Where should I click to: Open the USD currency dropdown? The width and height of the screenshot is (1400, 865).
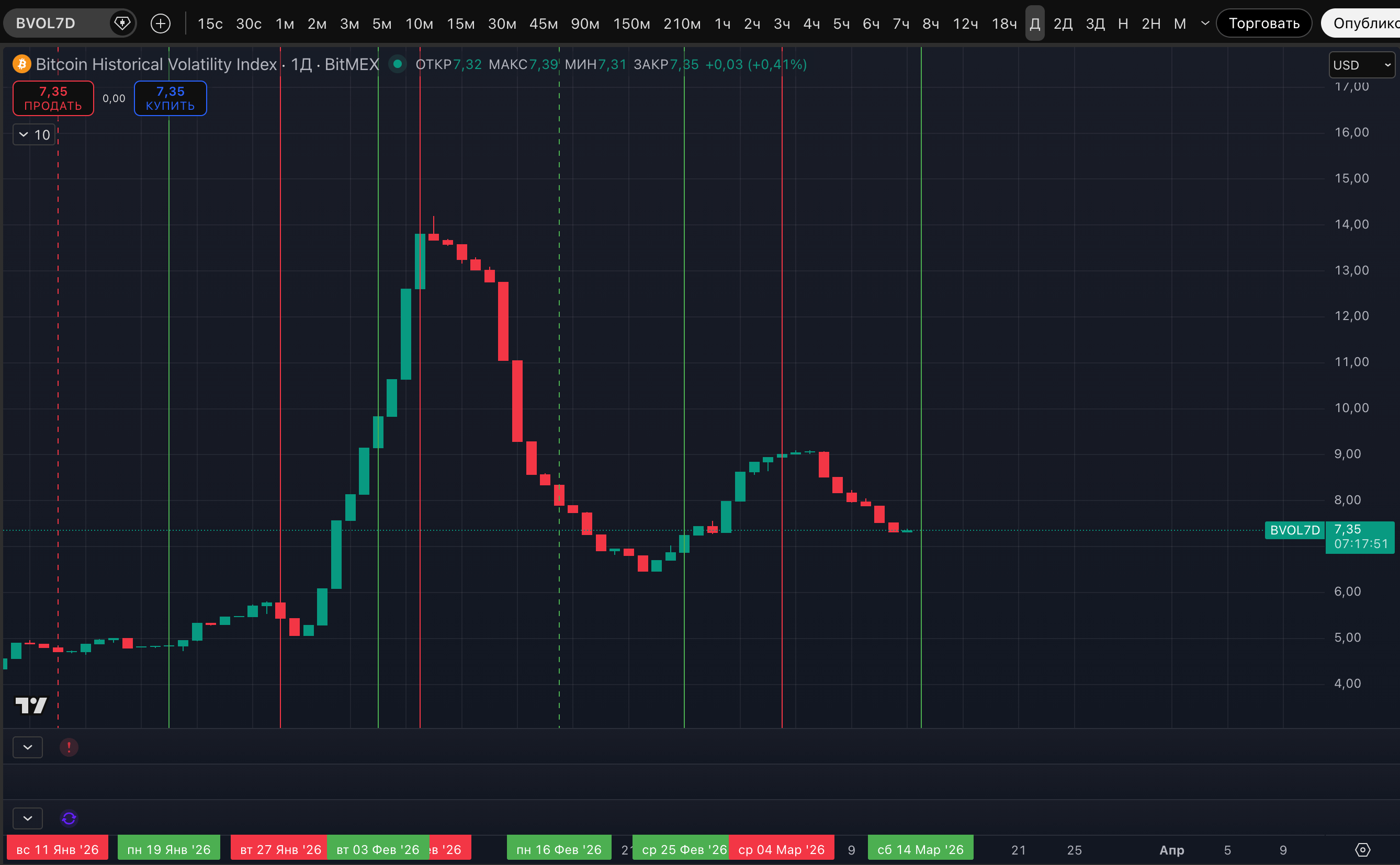pos(1361,65)
